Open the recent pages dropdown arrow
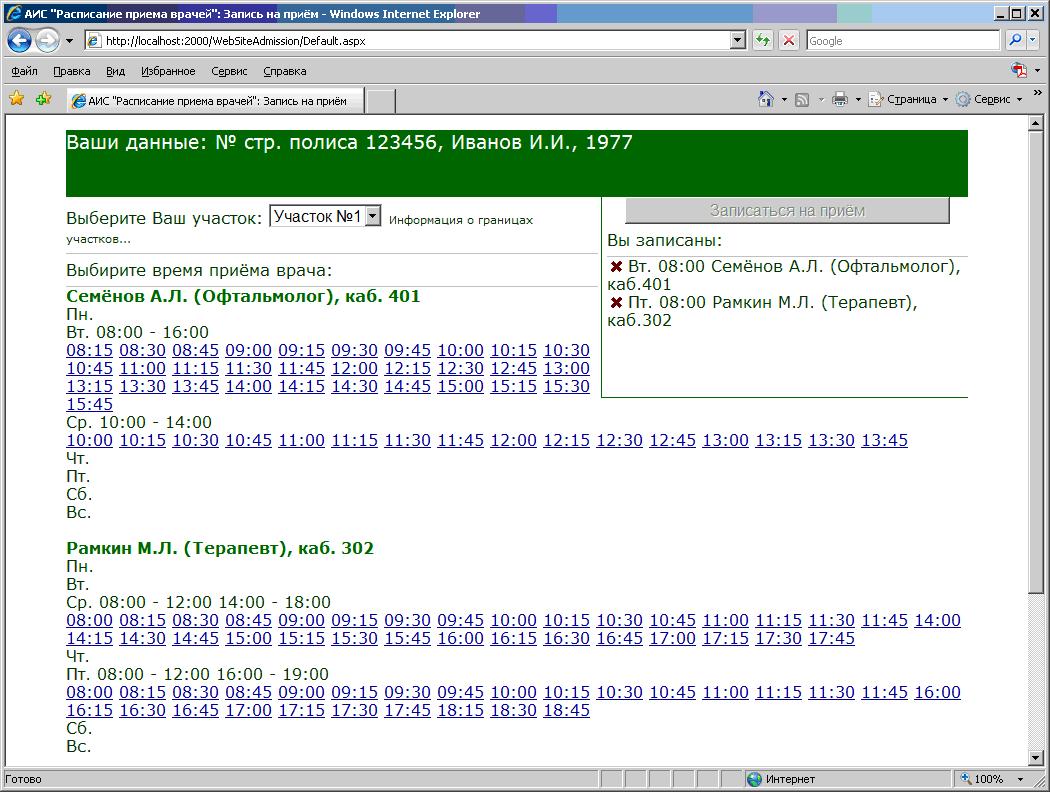Screen dimensions: 1050x792 point(69,41)
